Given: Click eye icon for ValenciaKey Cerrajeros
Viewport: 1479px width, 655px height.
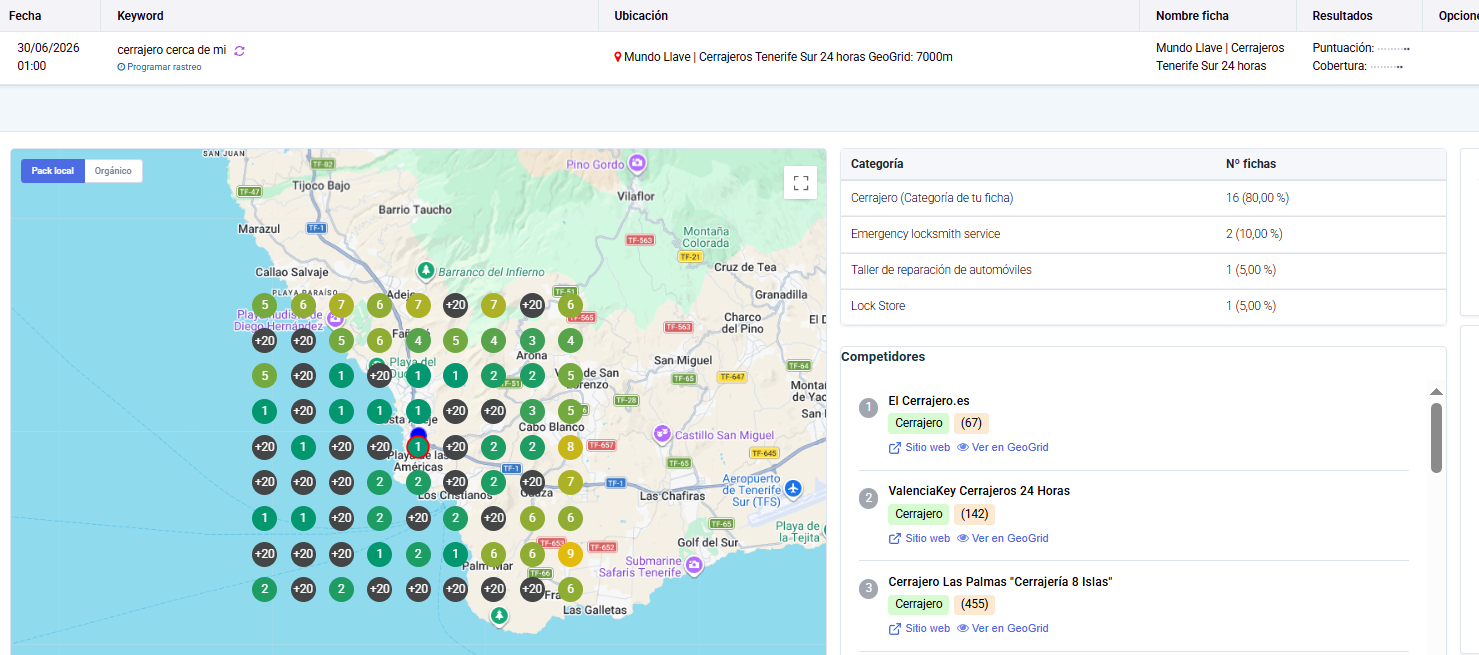Looking at the screenshot, I should pos(963,538).
